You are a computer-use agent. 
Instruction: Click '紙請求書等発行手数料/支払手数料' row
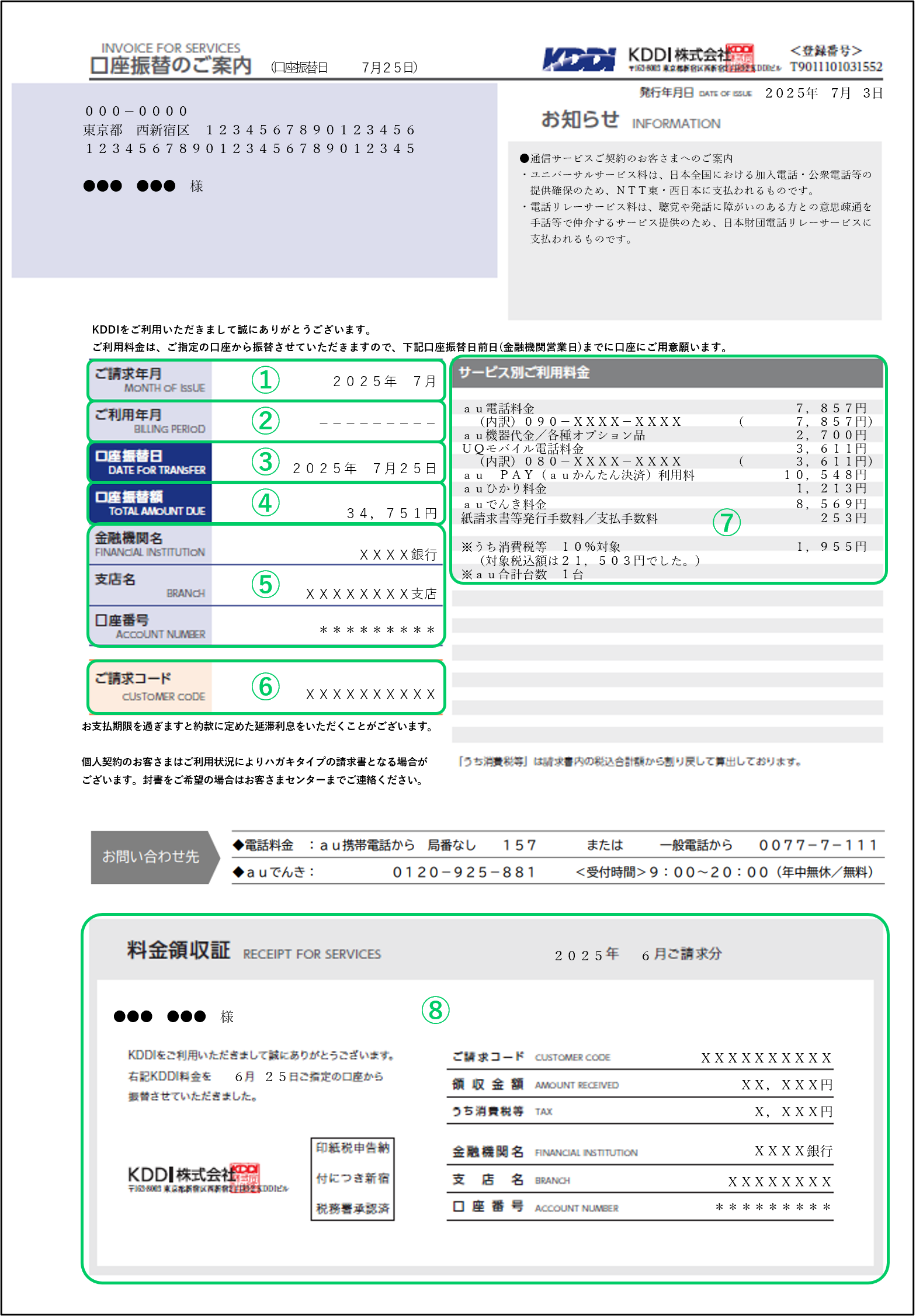pyautogui.click(x=560, y=518)
